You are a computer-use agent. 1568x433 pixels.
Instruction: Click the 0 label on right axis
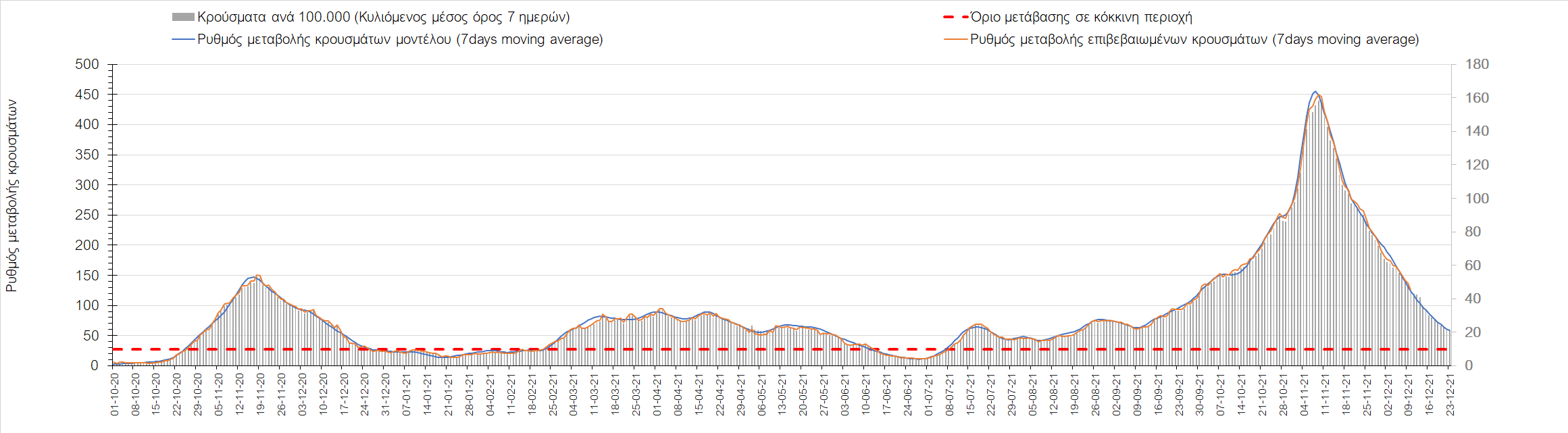(x=1469, y=365)
